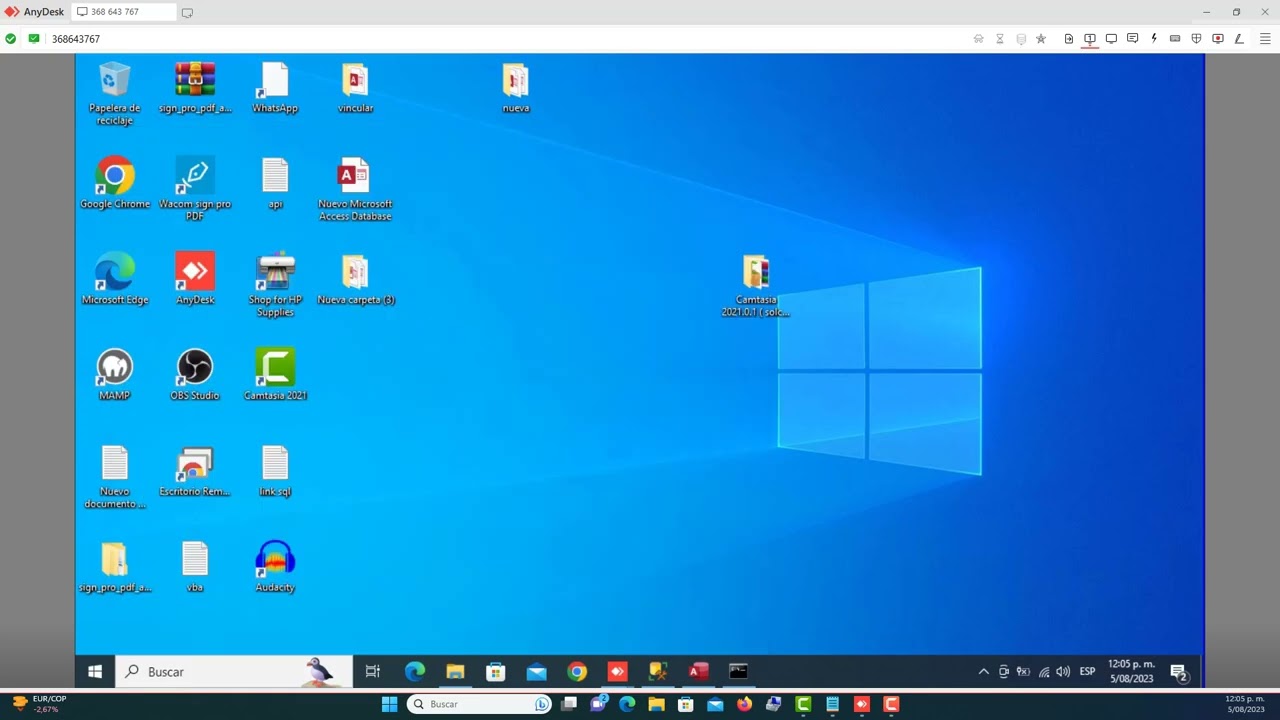Select the nueva folder on desktop
This screenshot has width=1280, height=720.
[x=516, y=87]
